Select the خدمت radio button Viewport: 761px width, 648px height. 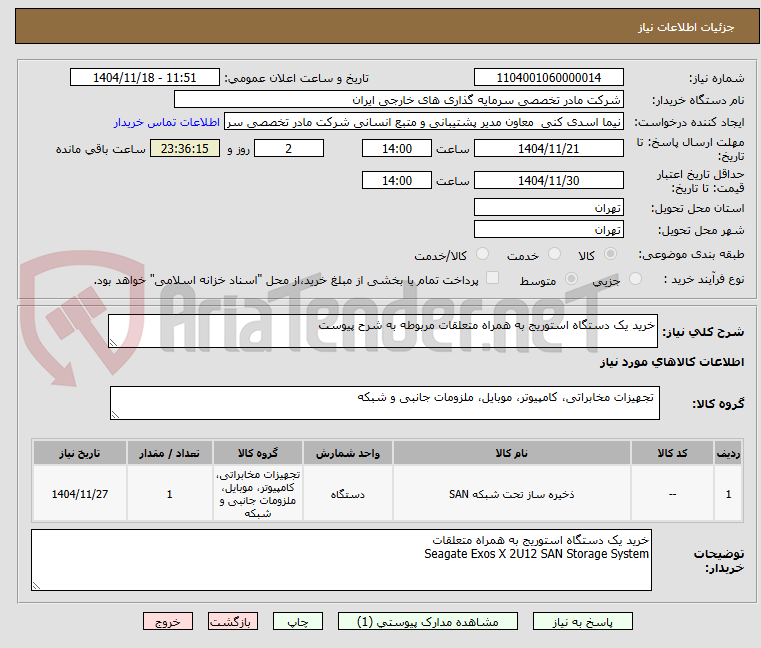coord(554,254)
